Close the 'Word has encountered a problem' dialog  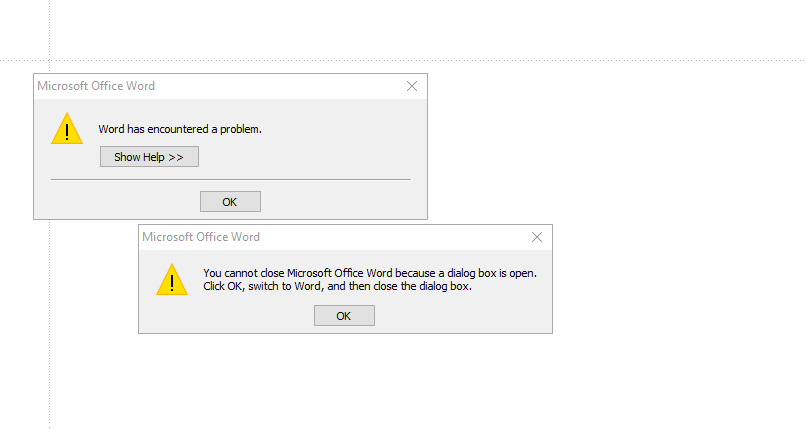coord(412,86)
